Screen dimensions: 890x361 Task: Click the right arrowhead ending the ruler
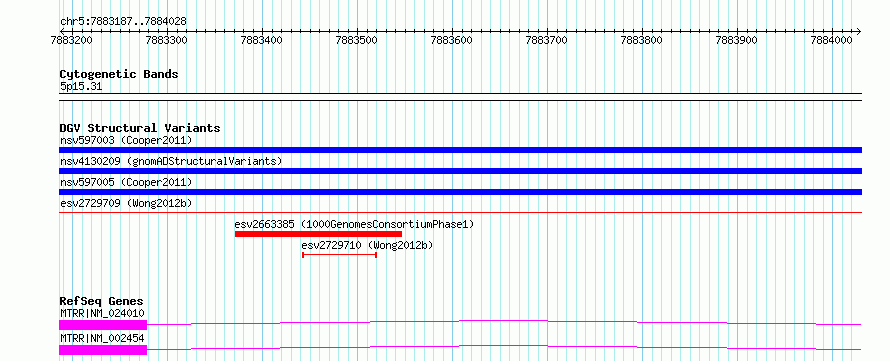858,31
